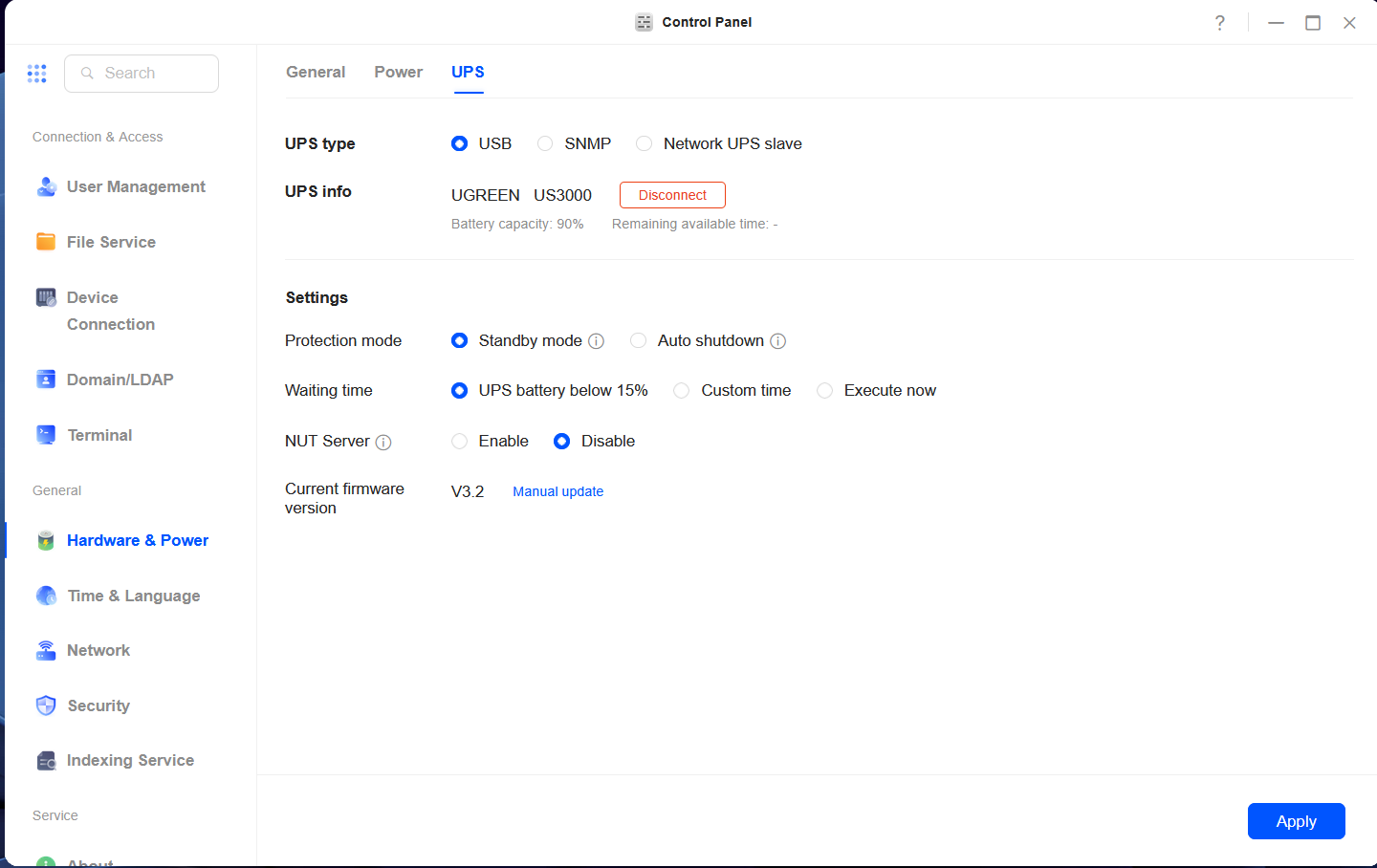Minimize the Control Panel window

[1276, 22]
